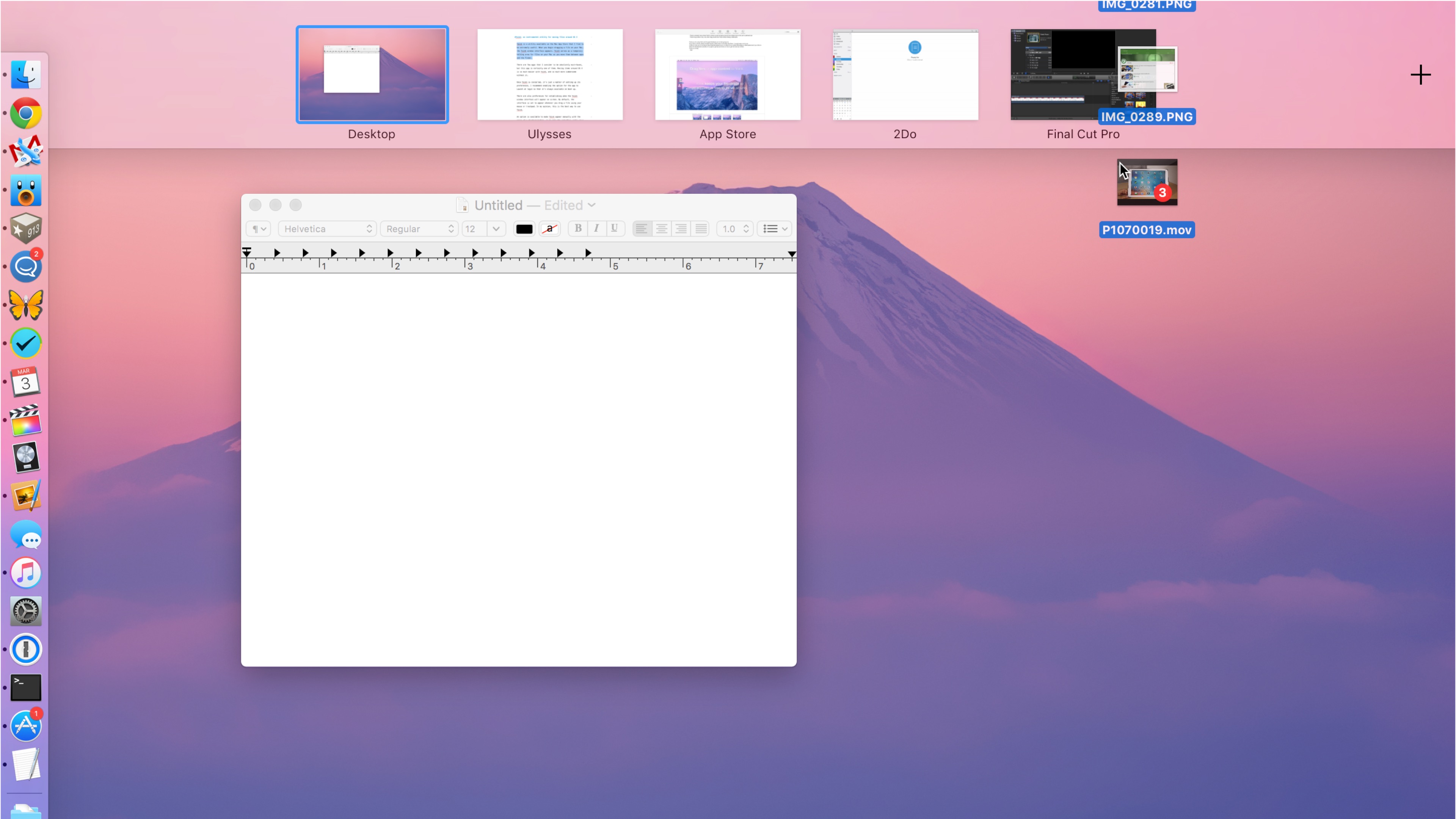Screen dimensions: 1456x819
Task: Click the text highlight color icon
Action: pos(549,229)
